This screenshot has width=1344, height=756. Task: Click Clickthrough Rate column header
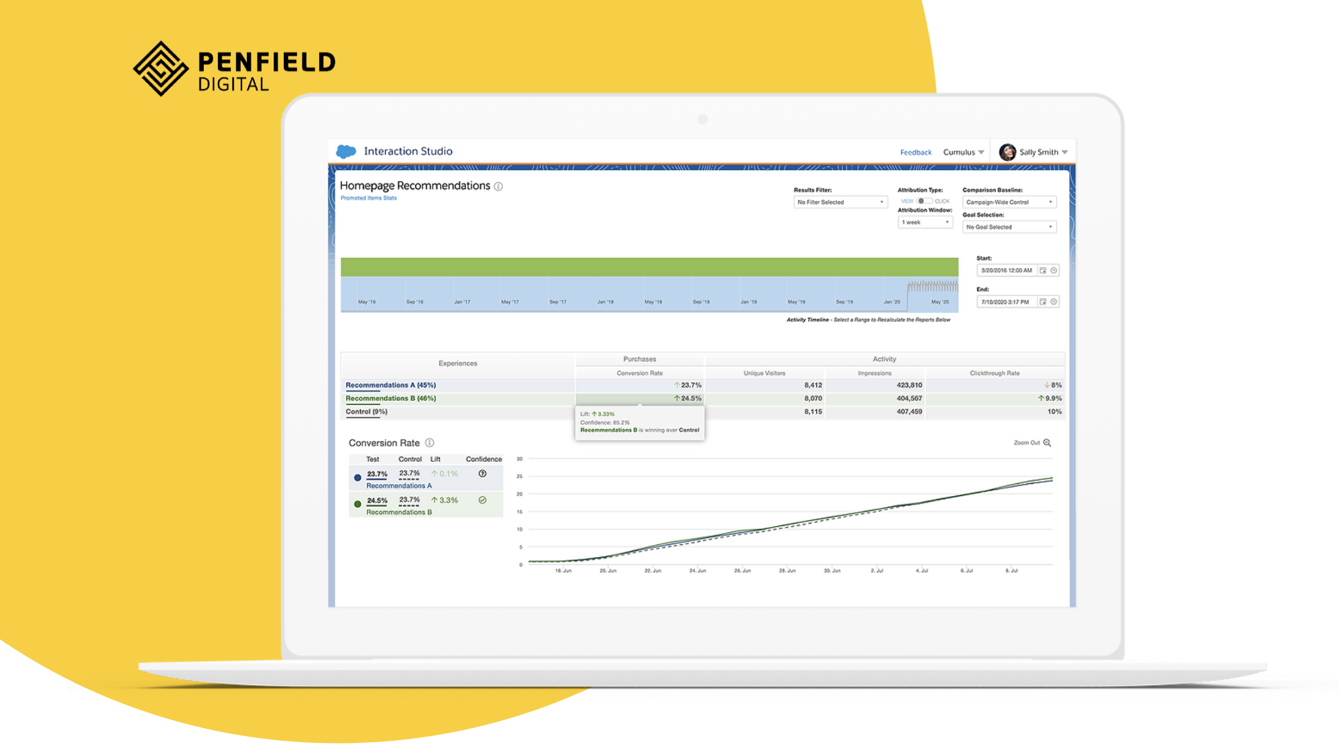pos(994,373)
